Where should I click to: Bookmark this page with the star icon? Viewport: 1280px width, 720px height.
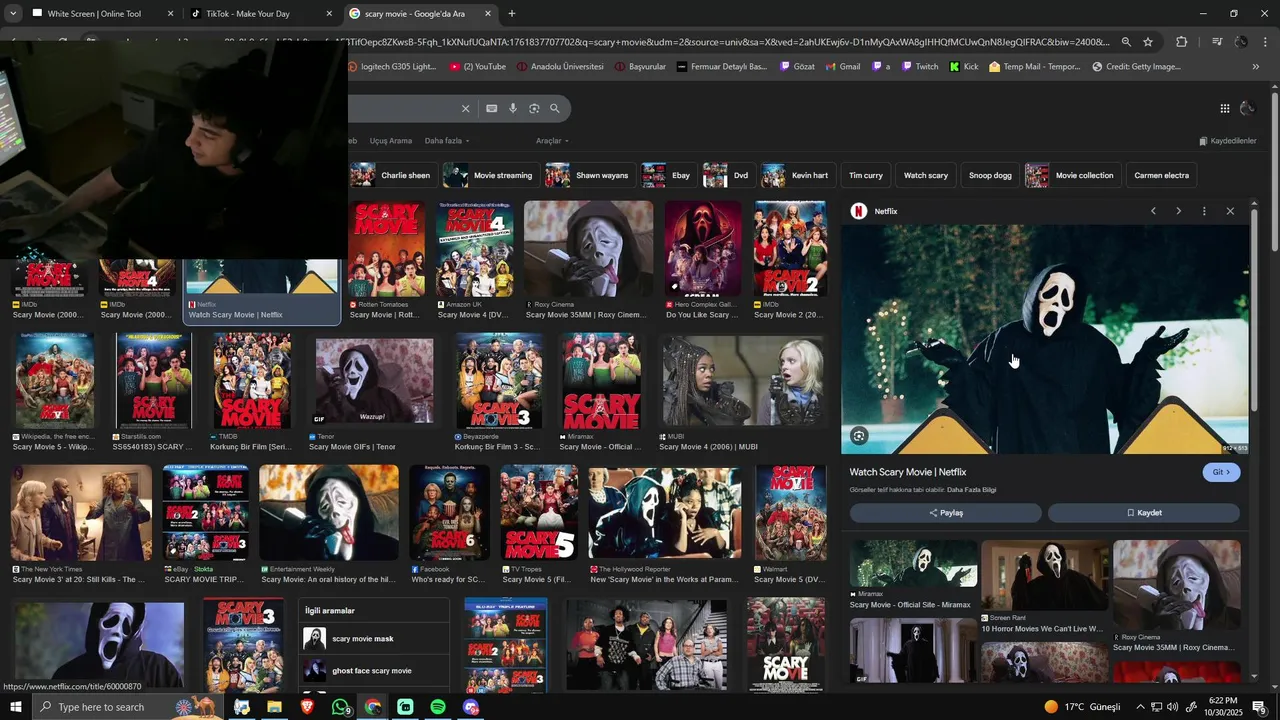(1148, 42)
